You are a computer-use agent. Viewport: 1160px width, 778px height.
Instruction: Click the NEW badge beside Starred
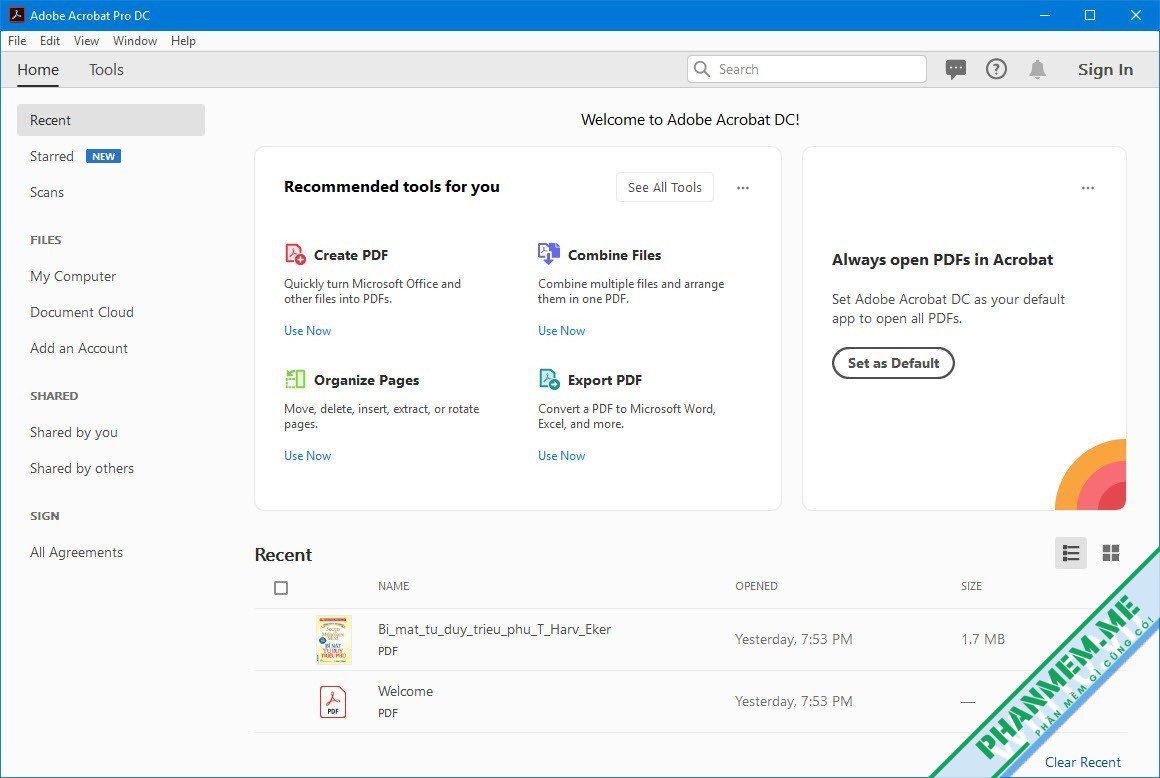[x=104, y=156]
